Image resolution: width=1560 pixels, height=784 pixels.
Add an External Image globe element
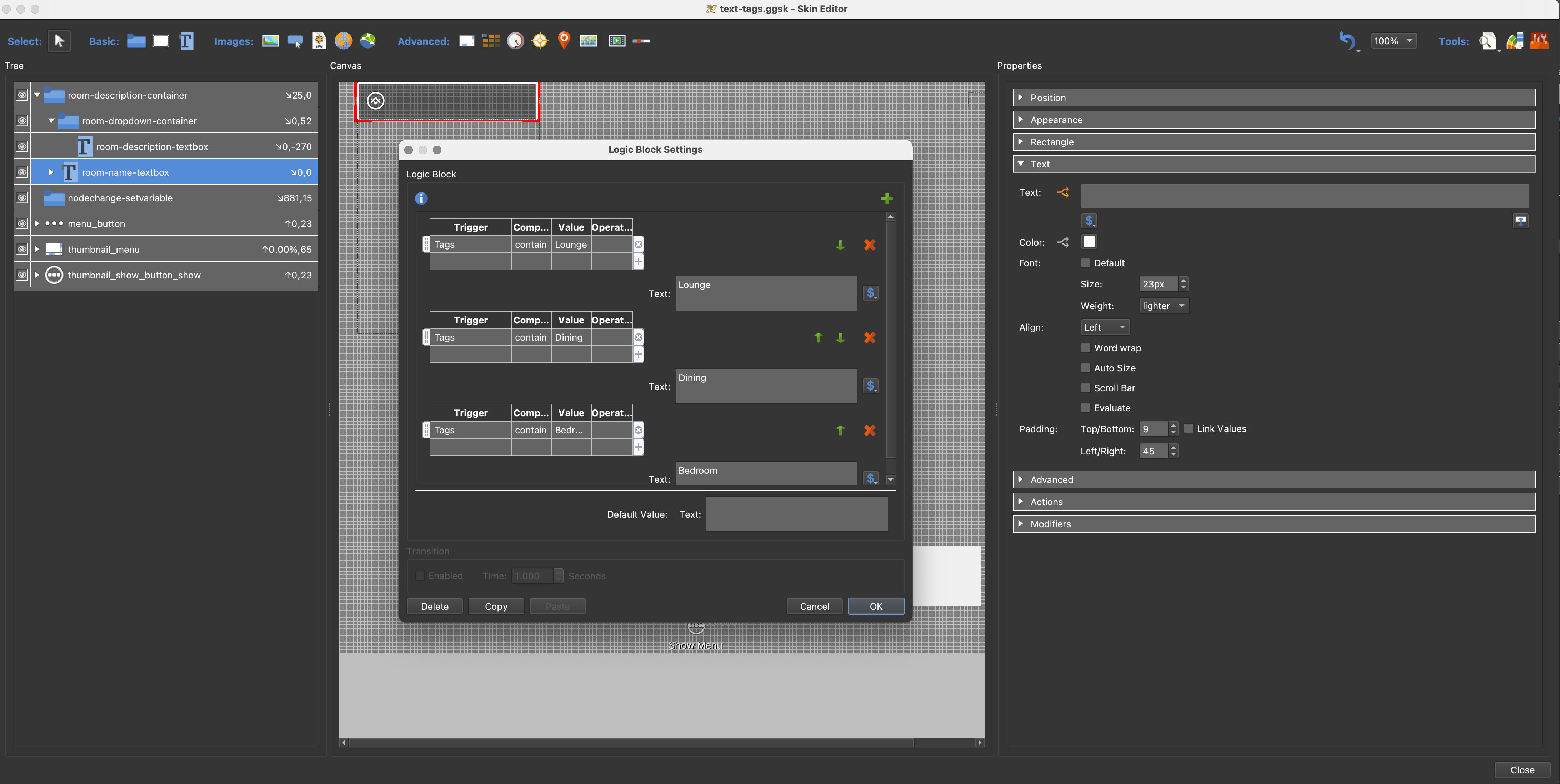pyautogui.click(x=343, y=41)
